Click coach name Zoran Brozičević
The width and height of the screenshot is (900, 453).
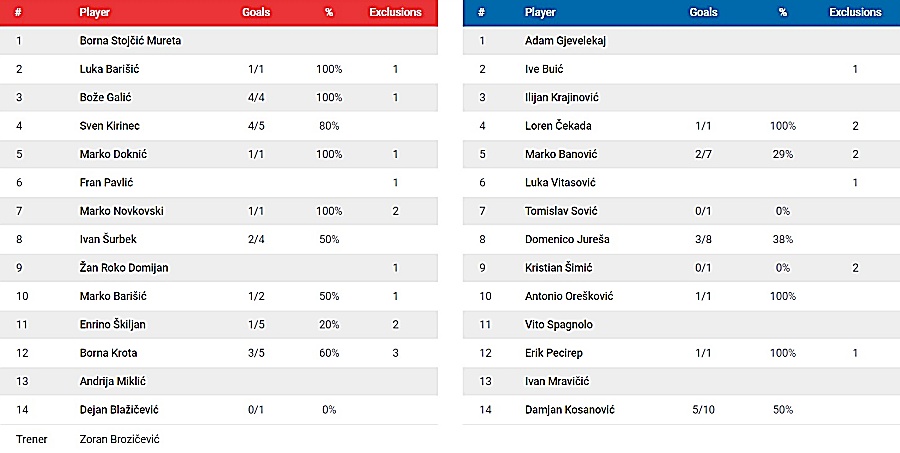(x=119, y=439)
